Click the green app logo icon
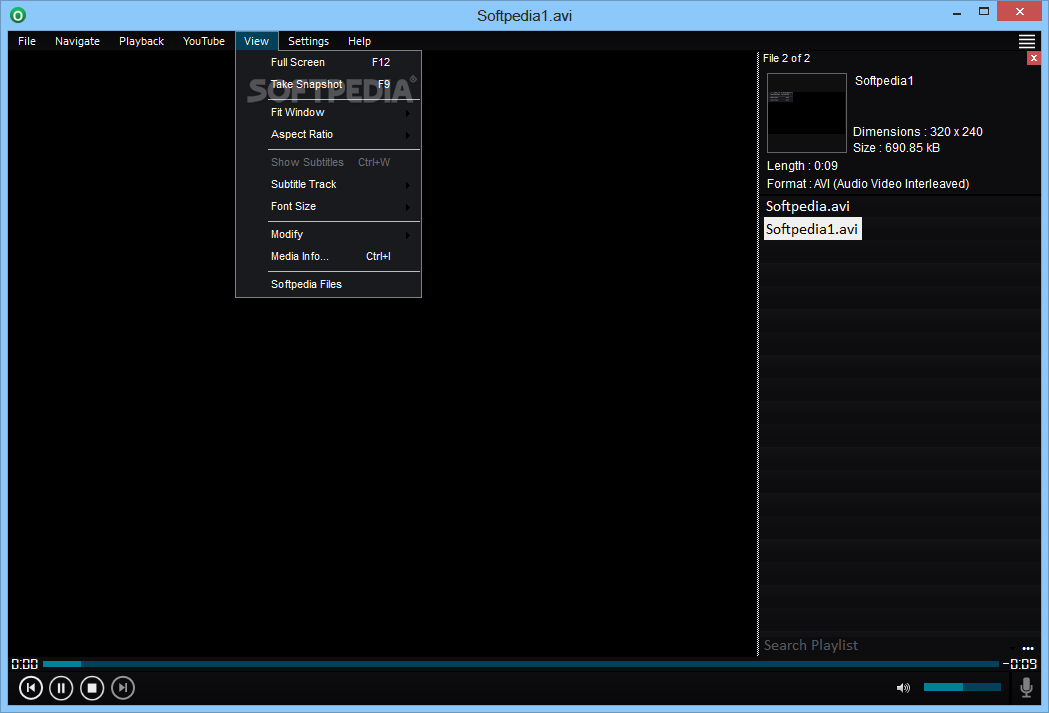Image resolution: width=1049 pixels, height=713 pixels. point(18,15)
